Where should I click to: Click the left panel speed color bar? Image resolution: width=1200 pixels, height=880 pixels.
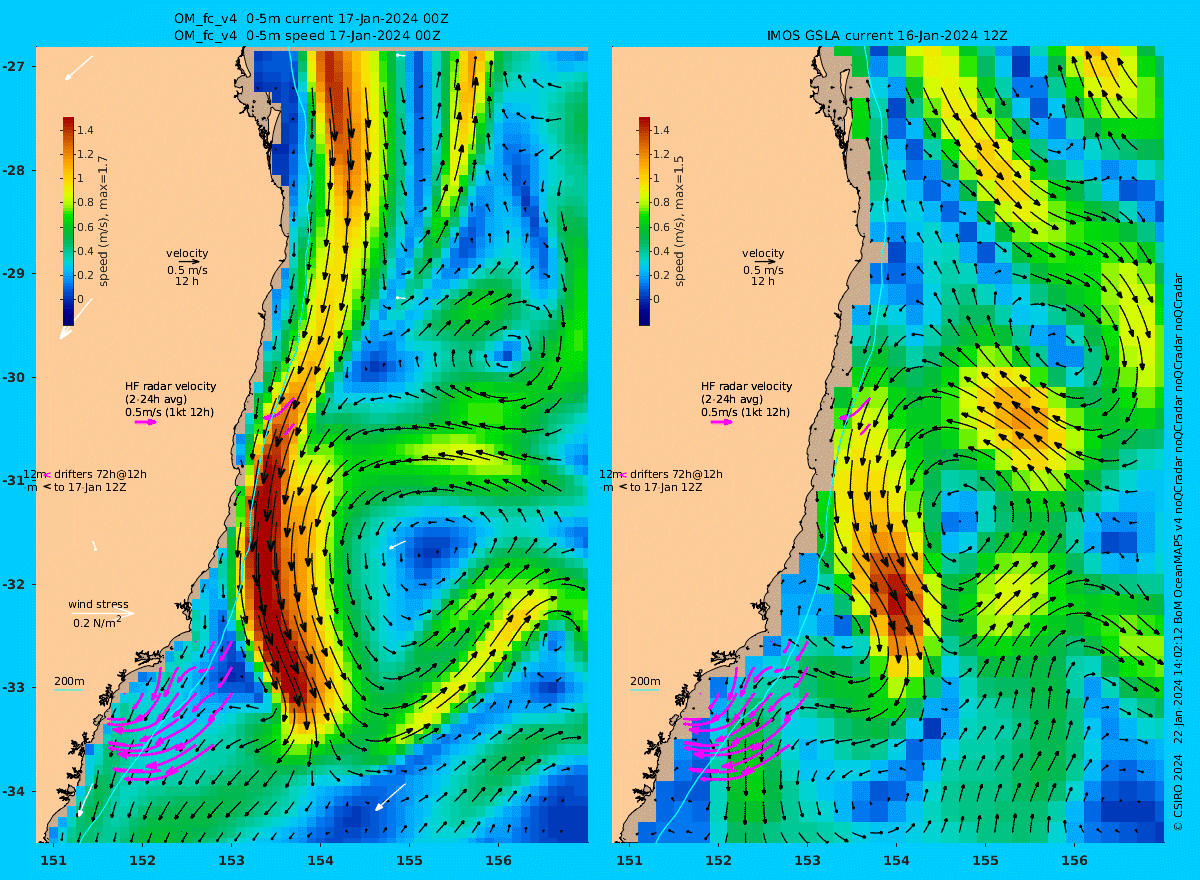point(68,221)
